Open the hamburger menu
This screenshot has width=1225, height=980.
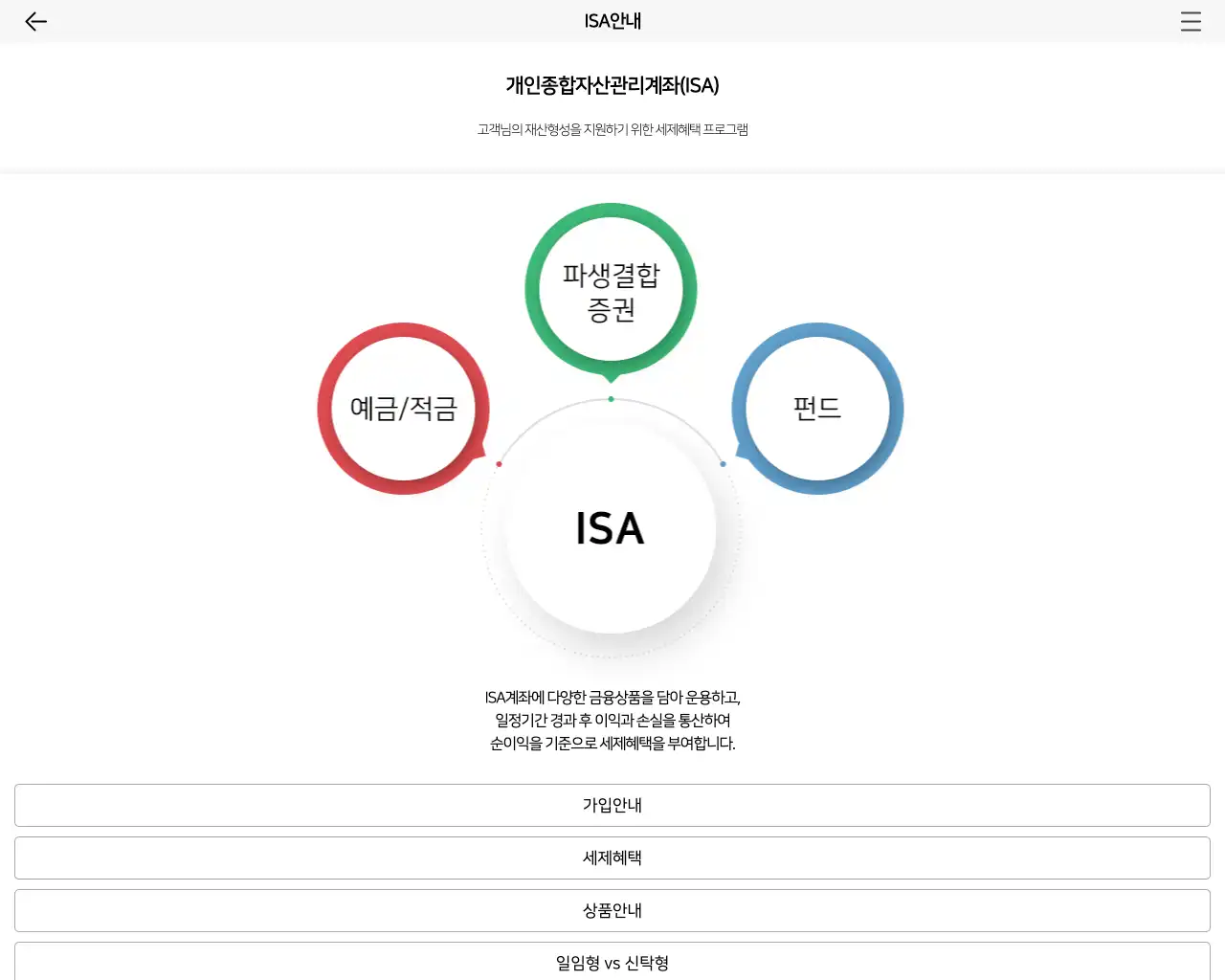point(1191,22)
